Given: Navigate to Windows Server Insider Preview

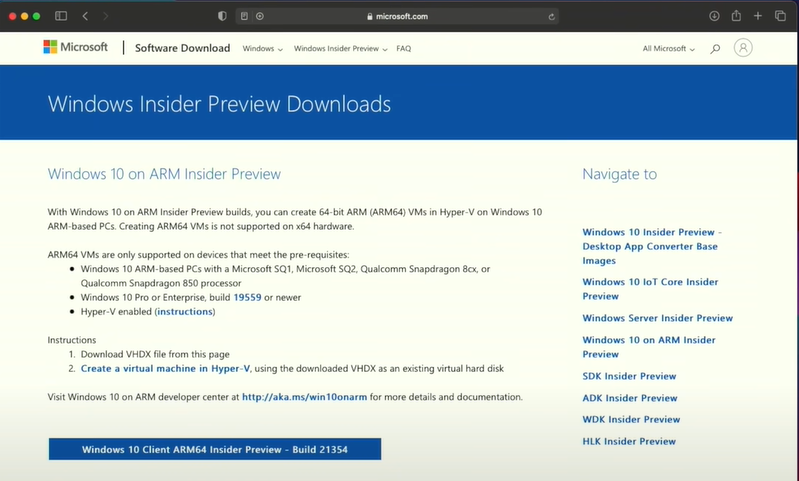Looking at the screenshot, I should tap(657, 318).
